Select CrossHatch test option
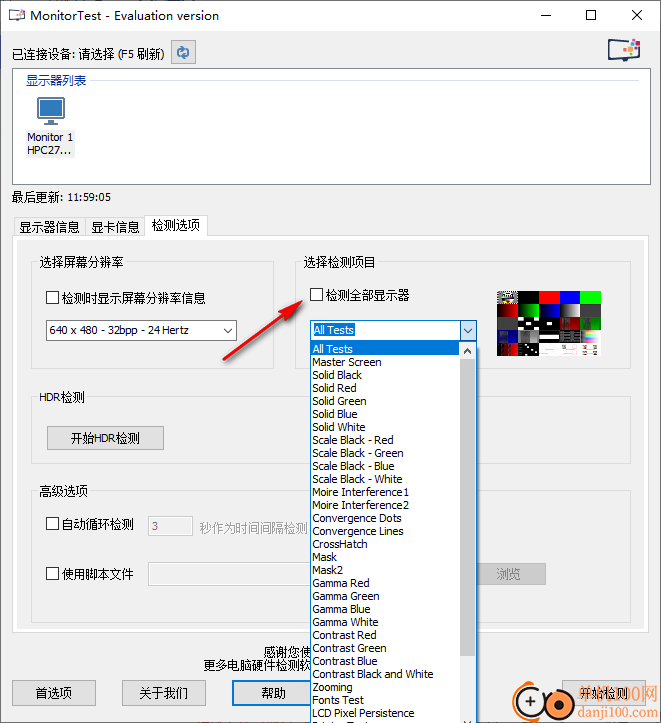661x723 pixels. pyautogui.click(x=385, y=544)
